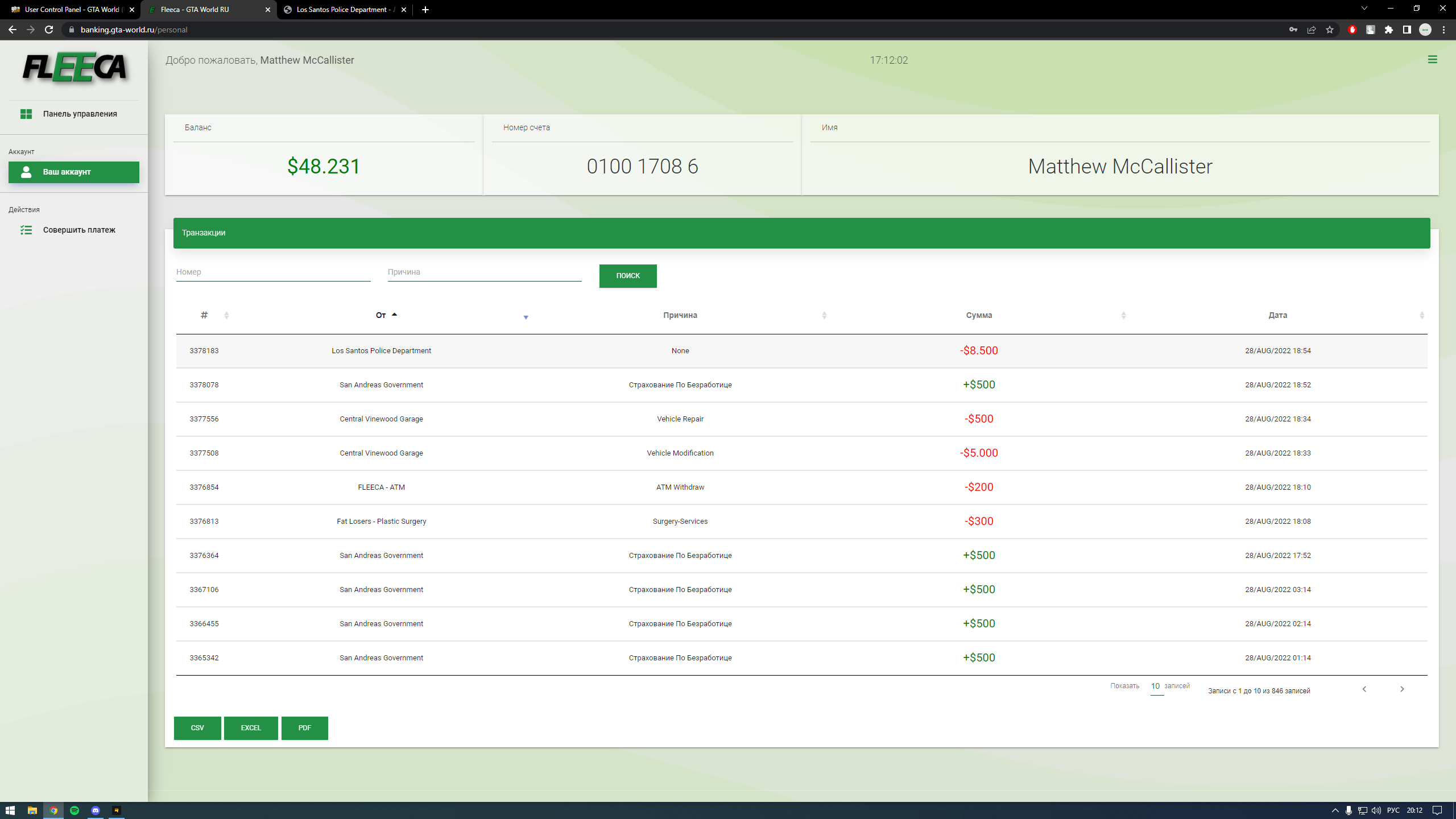Image resolution: width=1456 pixels, height=819 pixels.
Task: Switch to Los Santos Police Department tab
Action: point(344,10)
